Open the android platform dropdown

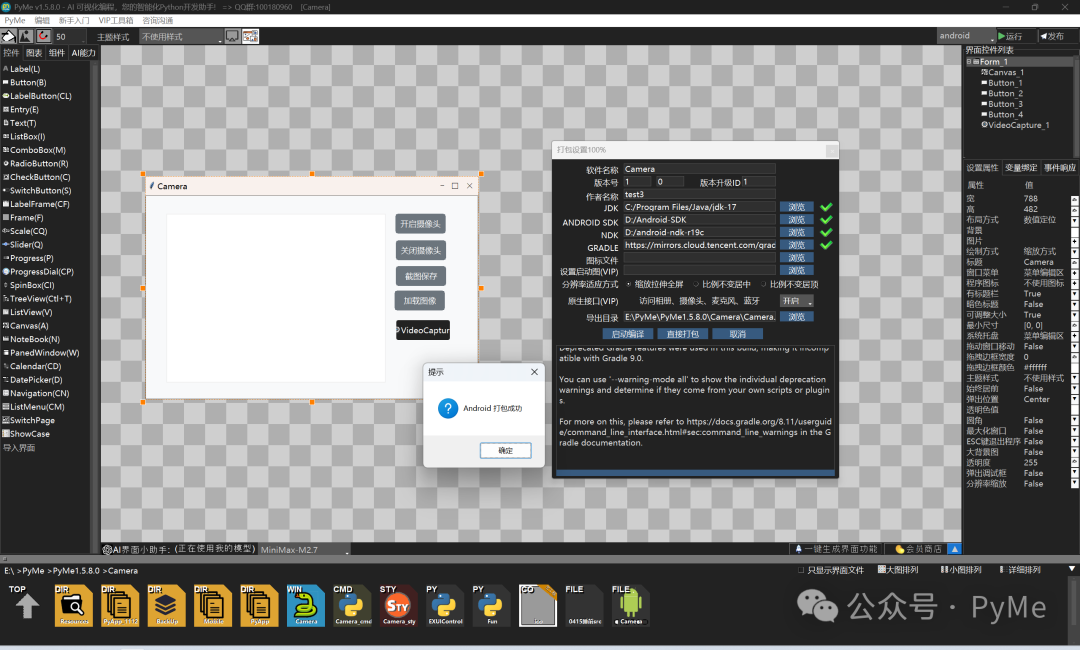point(966,36)
